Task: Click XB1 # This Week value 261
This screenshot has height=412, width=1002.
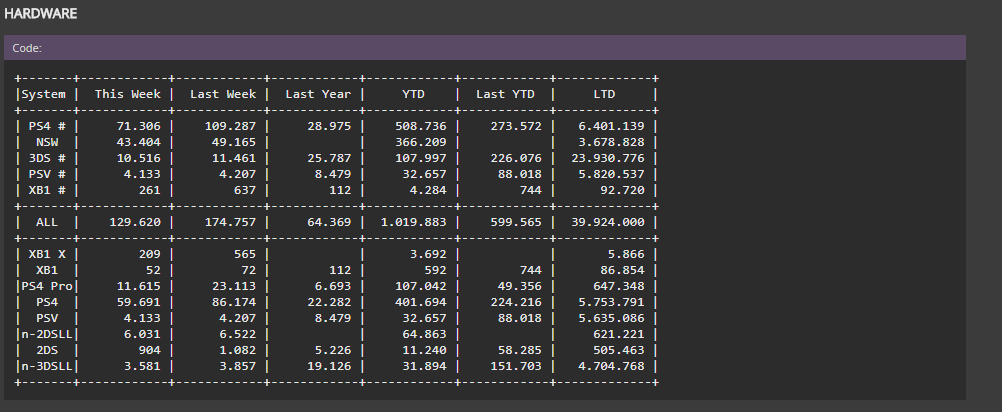Action: point(150,190)
